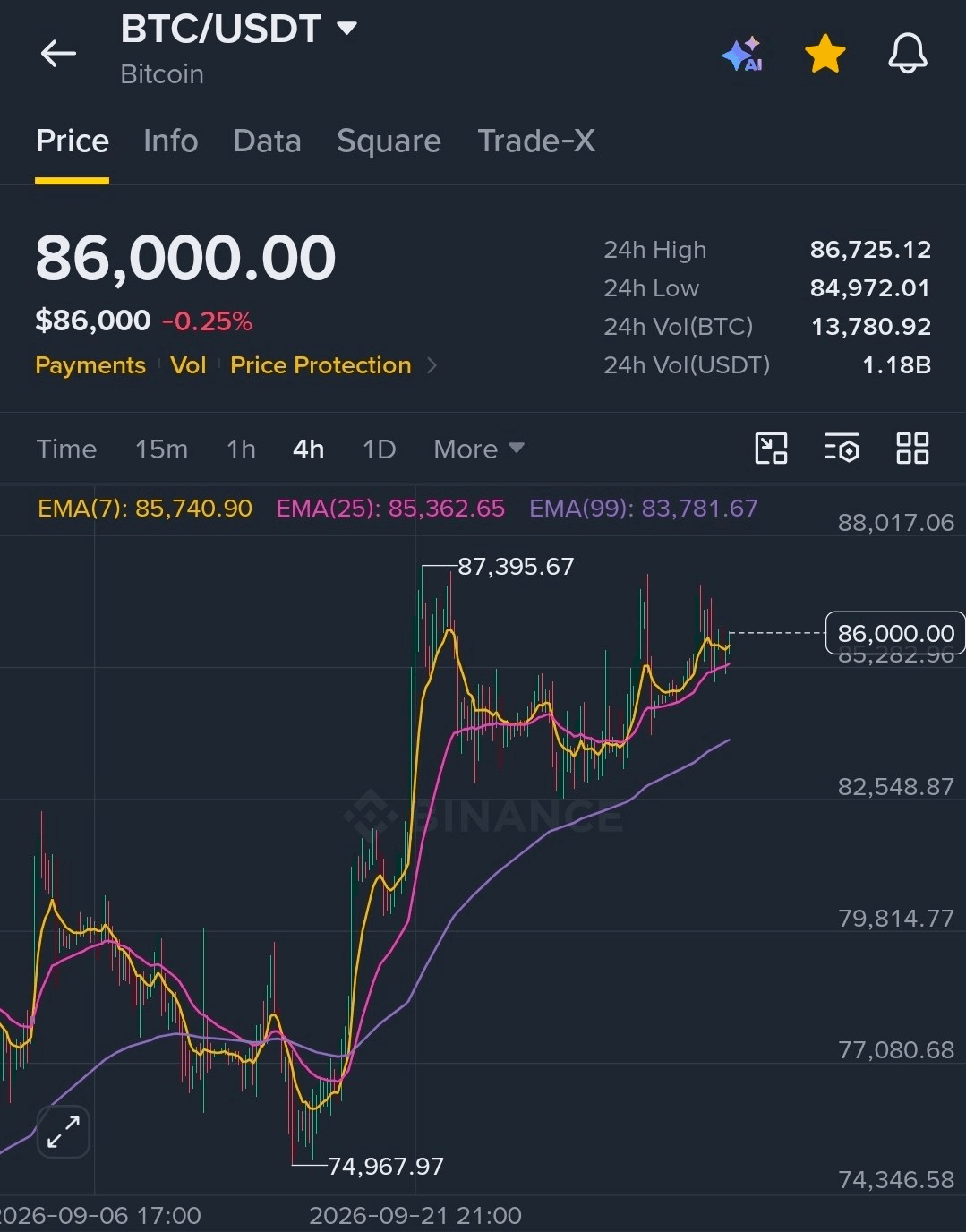This screenshot has width=966, height=1232.
Task: Open the AI sparkle assistant icon
Action: click(x=741, y=54)
